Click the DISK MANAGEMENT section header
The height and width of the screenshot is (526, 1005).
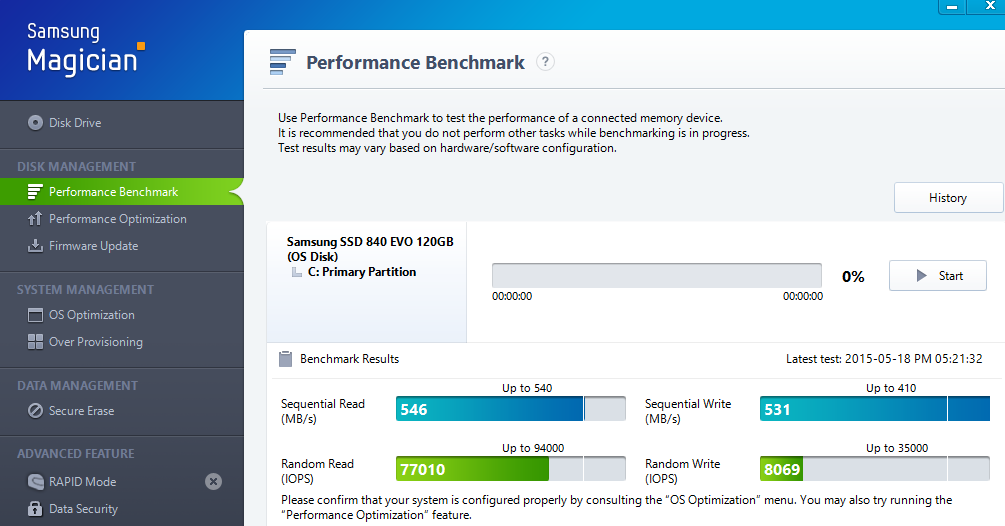tap(76, 167)
